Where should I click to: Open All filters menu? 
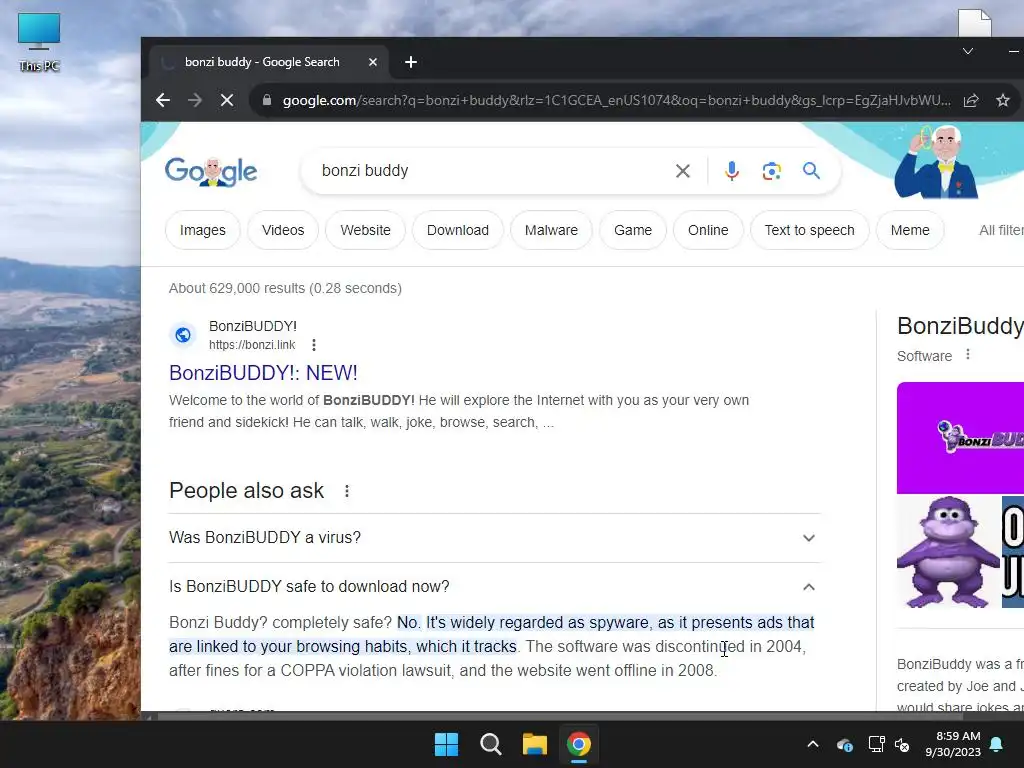[x=1000, y=230]
